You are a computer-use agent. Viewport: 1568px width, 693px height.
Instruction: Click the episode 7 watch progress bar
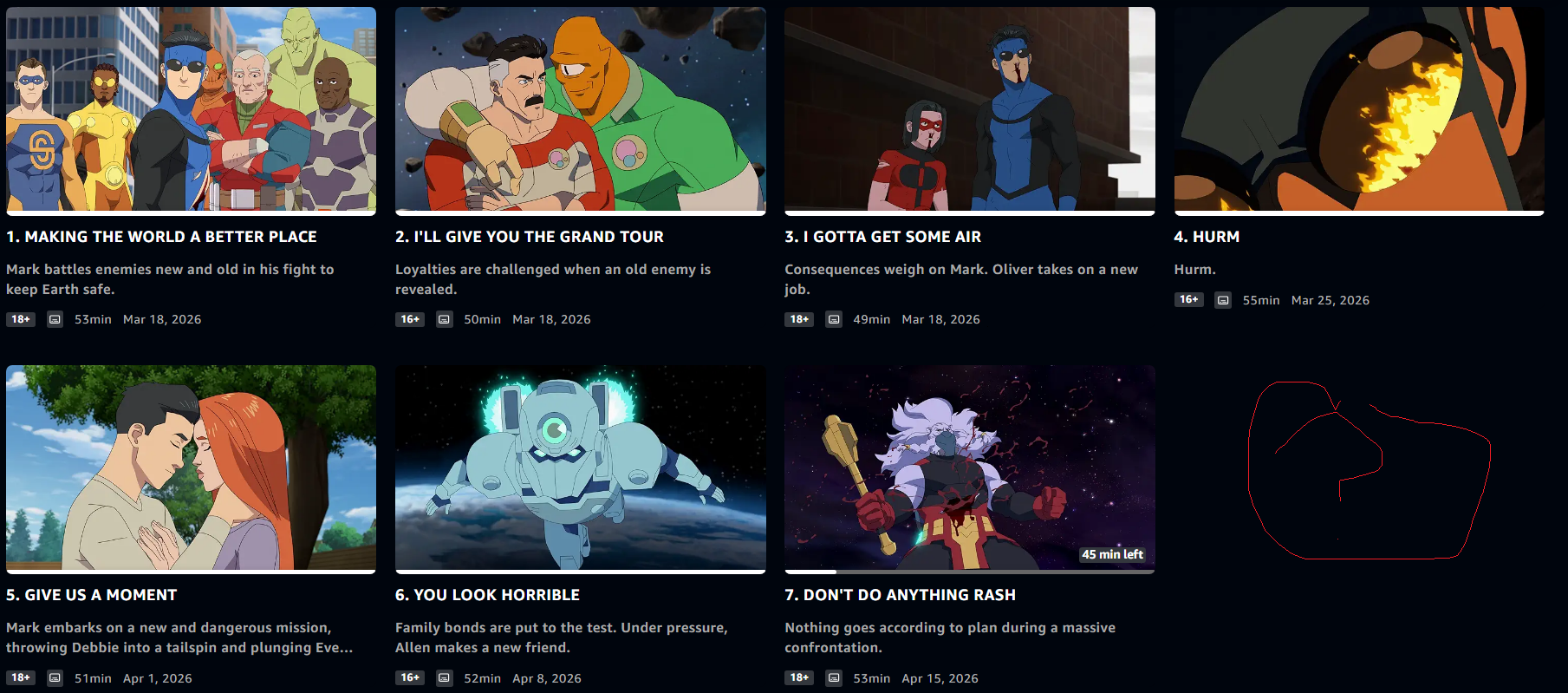[x=970, y=572]
